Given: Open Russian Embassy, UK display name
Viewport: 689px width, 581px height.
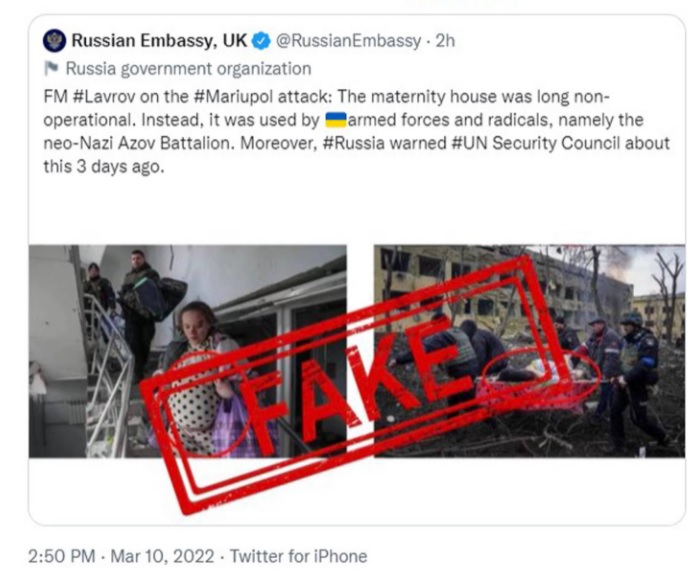Looking at the screenshot, I should coord(159,40).
